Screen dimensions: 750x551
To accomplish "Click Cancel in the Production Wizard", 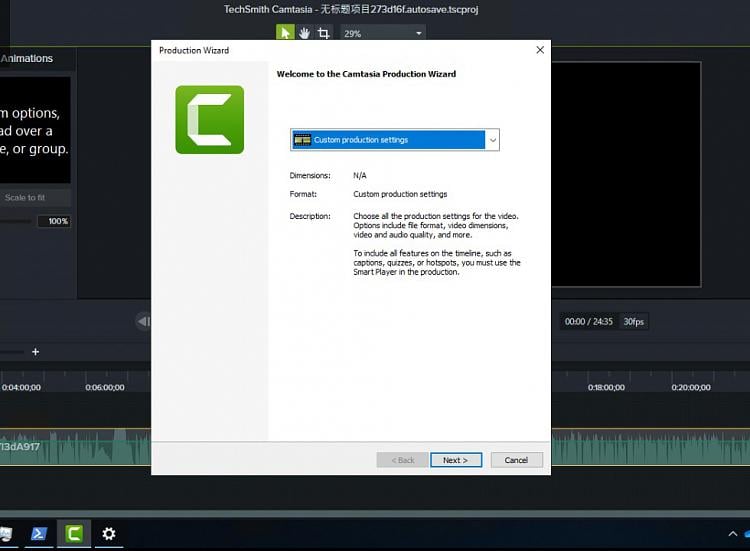I will pos(517,460).
